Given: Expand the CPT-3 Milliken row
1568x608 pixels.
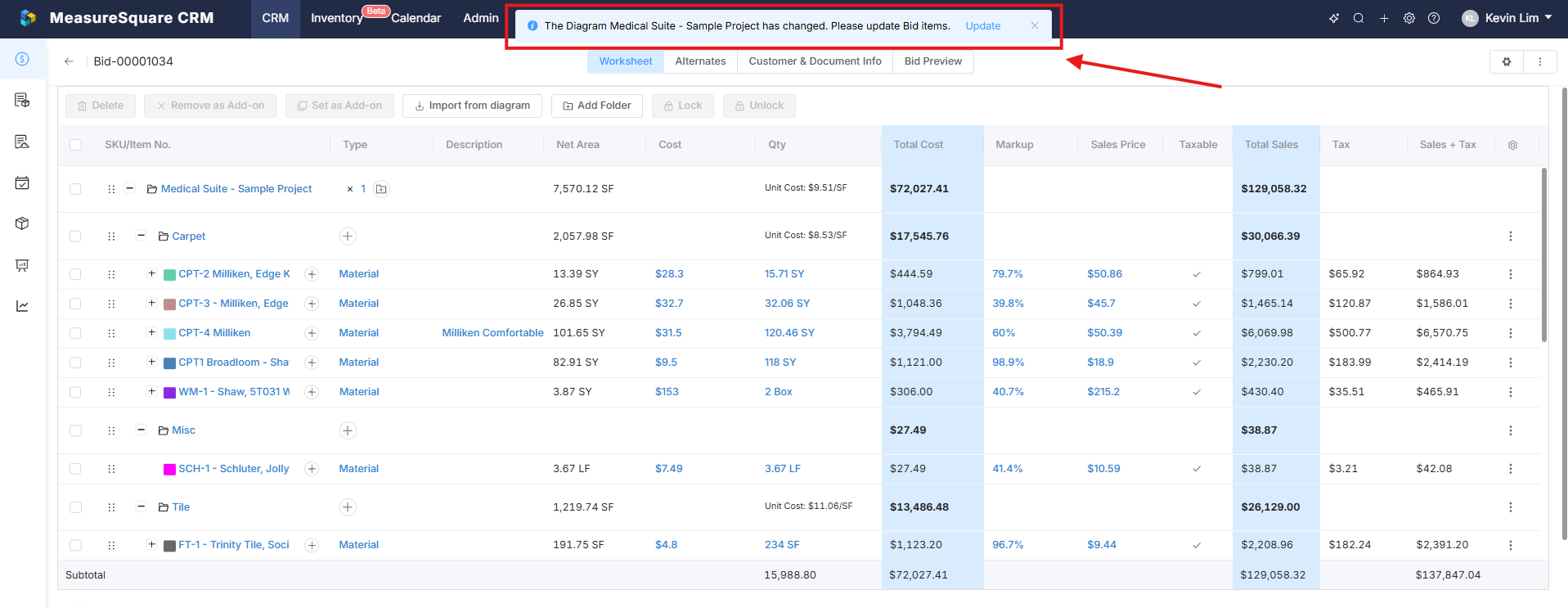Looking at the screenshot, I should (x=151, y=303).
